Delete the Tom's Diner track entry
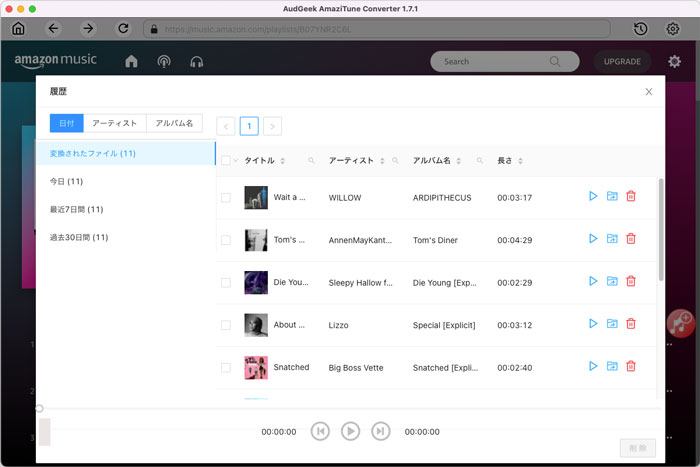Image resolution: width=700 pixels, height=467 pixels. click(631, 238)
